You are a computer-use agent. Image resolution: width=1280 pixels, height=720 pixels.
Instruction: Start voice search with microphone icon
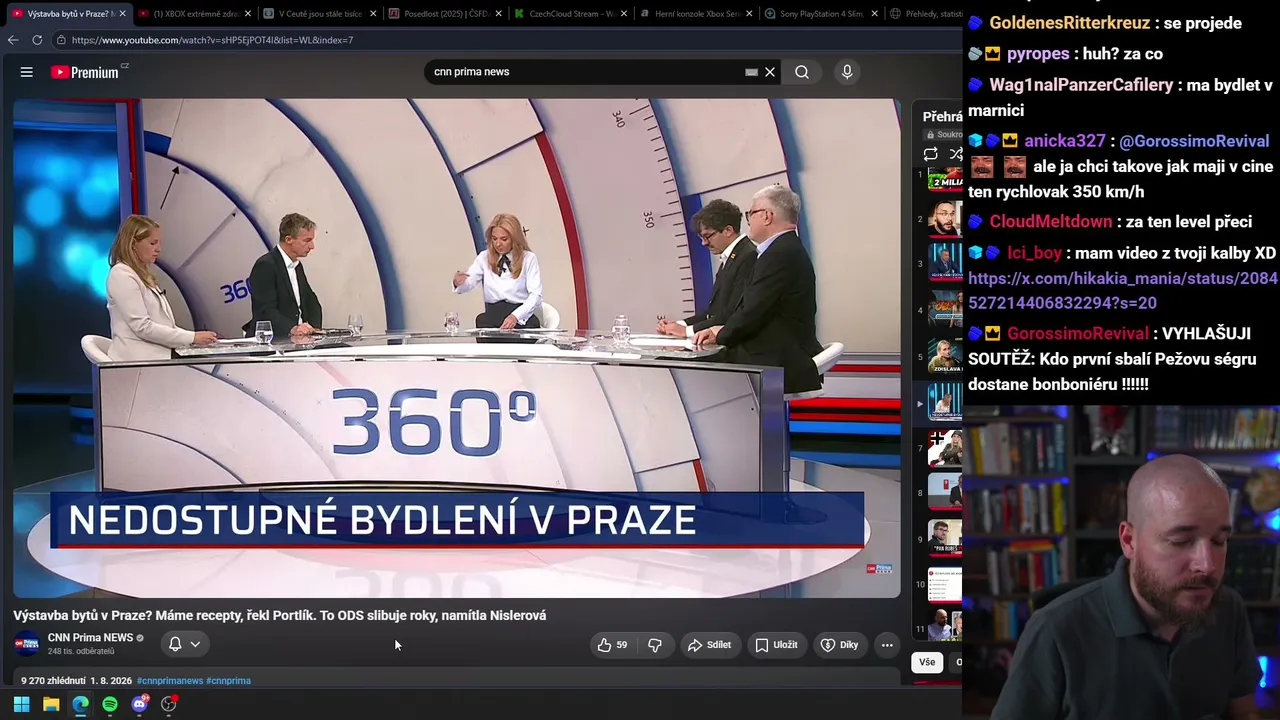coord(847,72)
